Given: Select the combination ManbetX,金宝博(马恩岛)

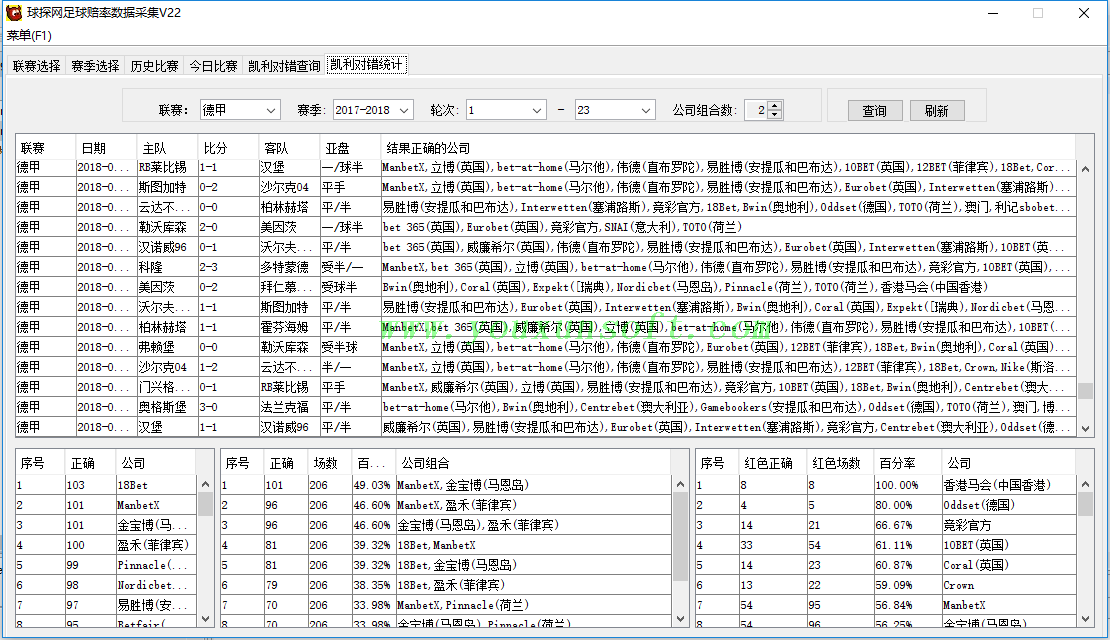Looking at the screenshot, I should pyautogui.click(x=446, y=485).
